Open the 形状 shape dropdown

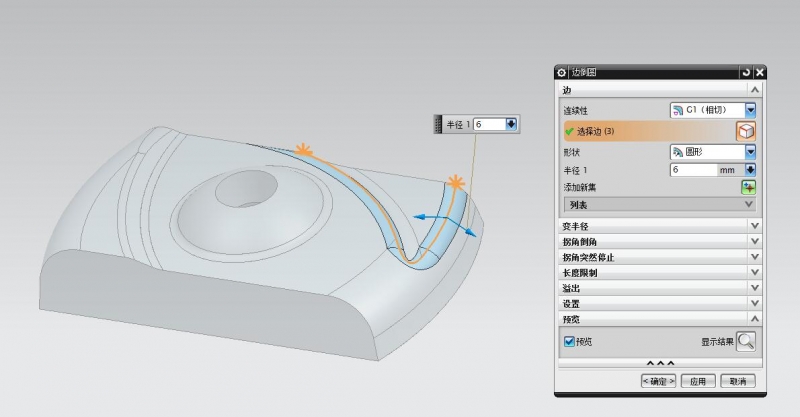[750, 153]
